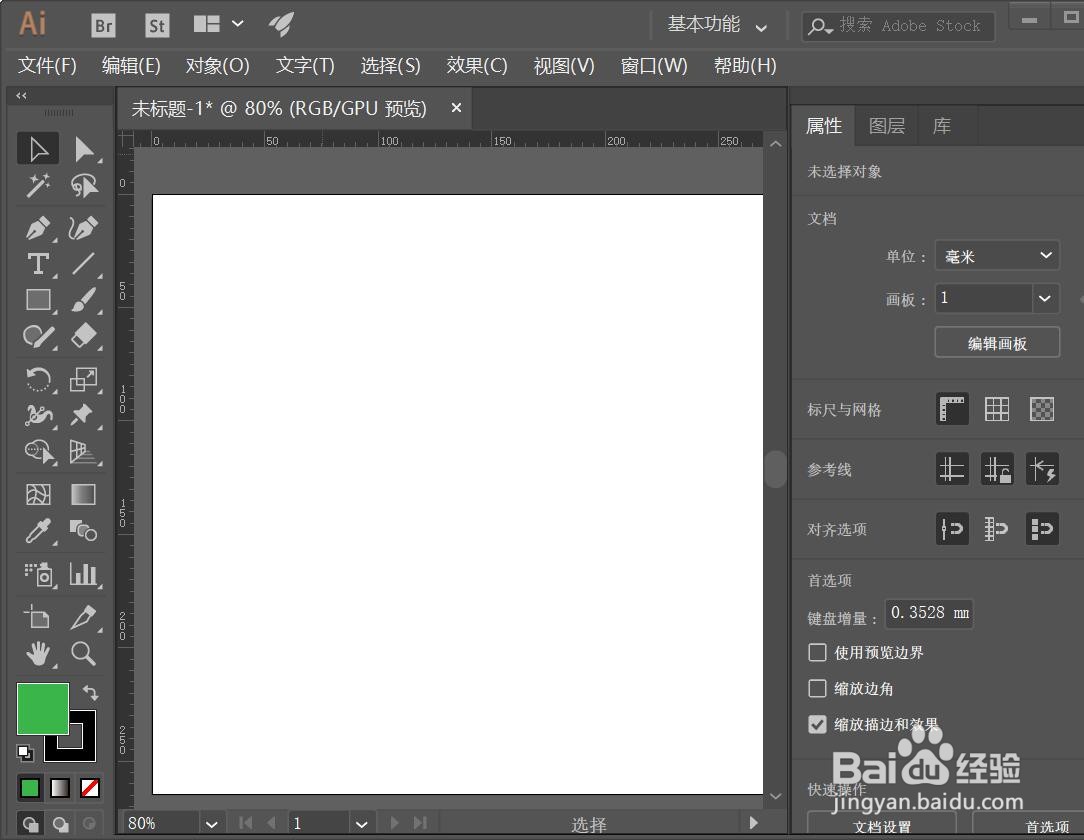Toggle smart guides button

(x=1042, y=469)
